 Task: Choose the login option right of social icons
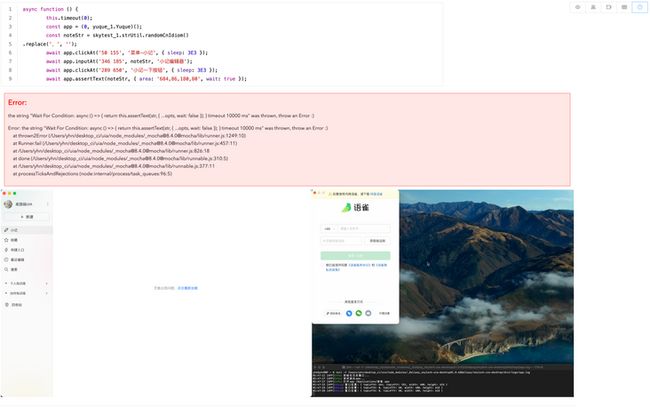click(384, 314)
